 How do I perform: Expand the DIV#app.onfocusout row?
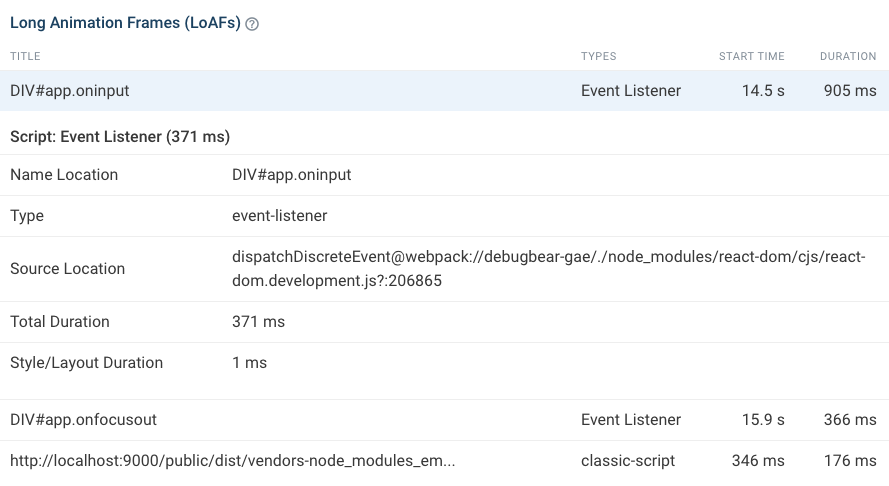(84, 420)
